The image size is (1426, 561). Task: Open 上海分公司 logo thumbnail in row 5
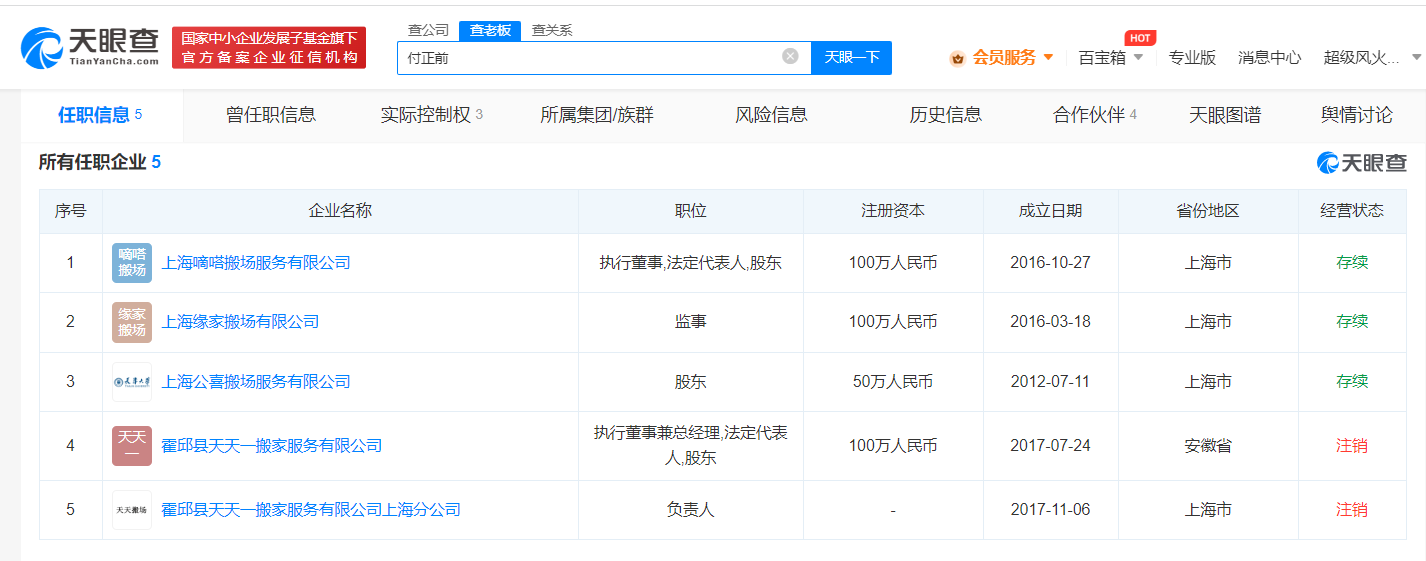(x=132, y=510)
